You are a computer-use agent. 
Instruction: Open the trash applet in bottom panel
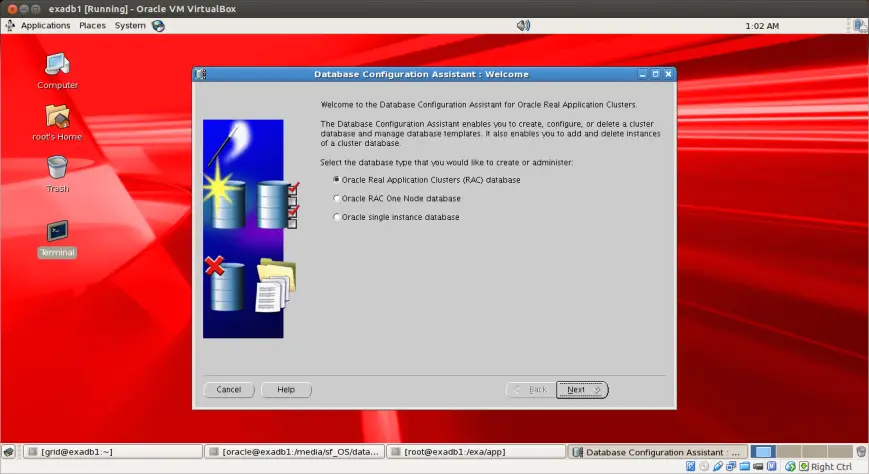pyautogui.click(x=861, y=452)
